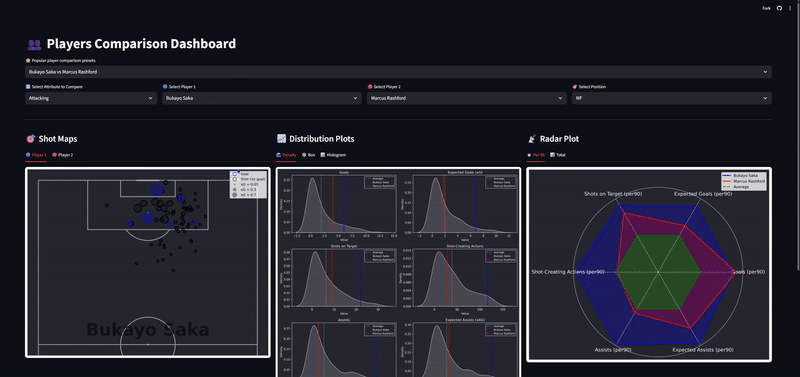This screenshot has height=377, width=800.
Task: Open the three-dot main menu icon
Action: tap(790, 8)
